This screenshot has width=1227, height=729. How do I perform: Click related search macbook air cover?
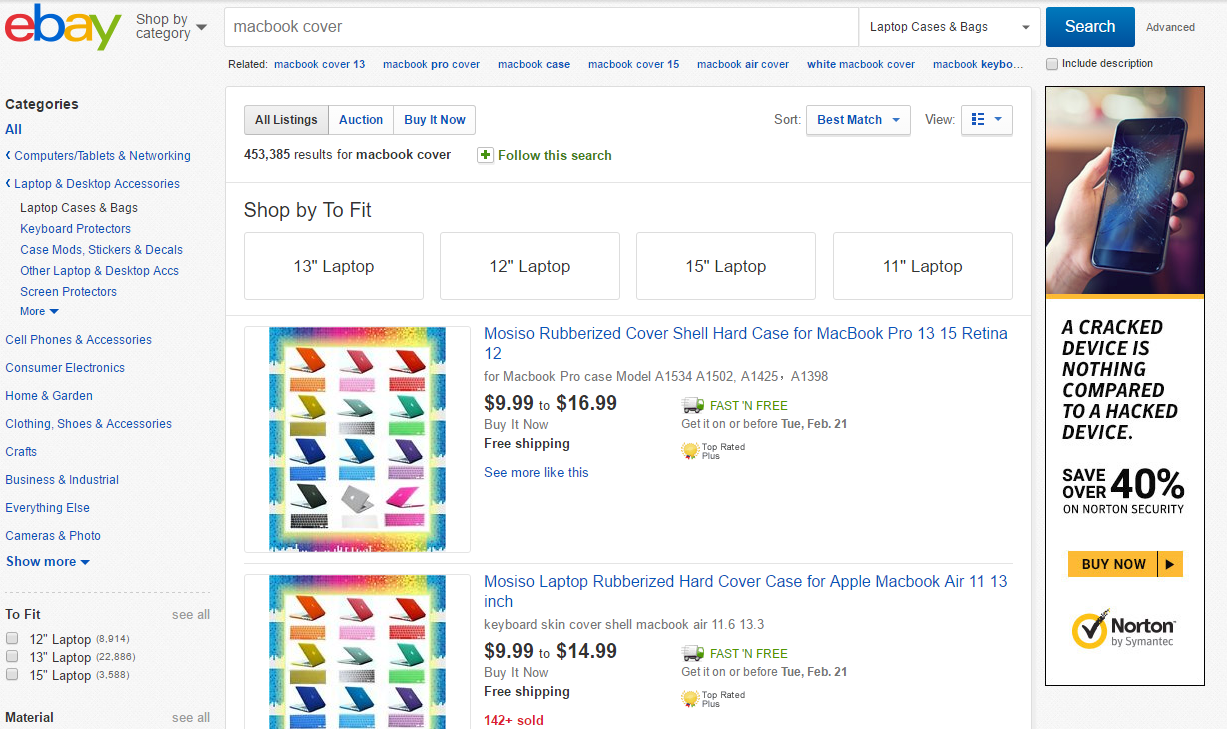coord(743,64)
